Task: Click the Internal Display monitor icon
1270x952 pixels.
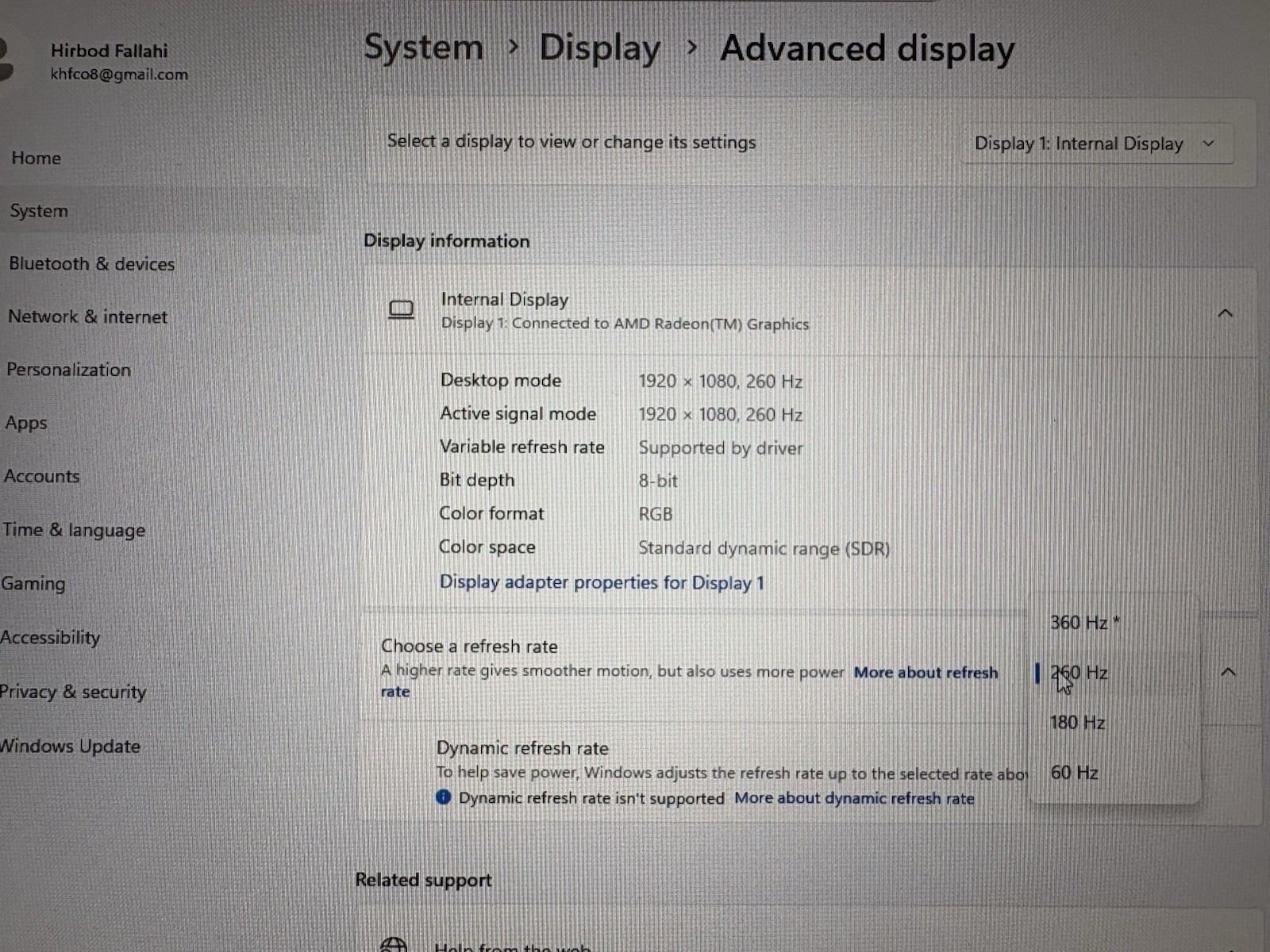Action: 401,309
